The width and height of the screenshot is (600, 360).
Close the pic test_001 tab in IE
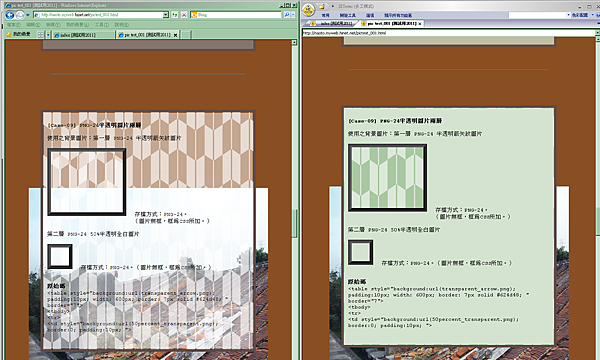click(x=176, y=35)
